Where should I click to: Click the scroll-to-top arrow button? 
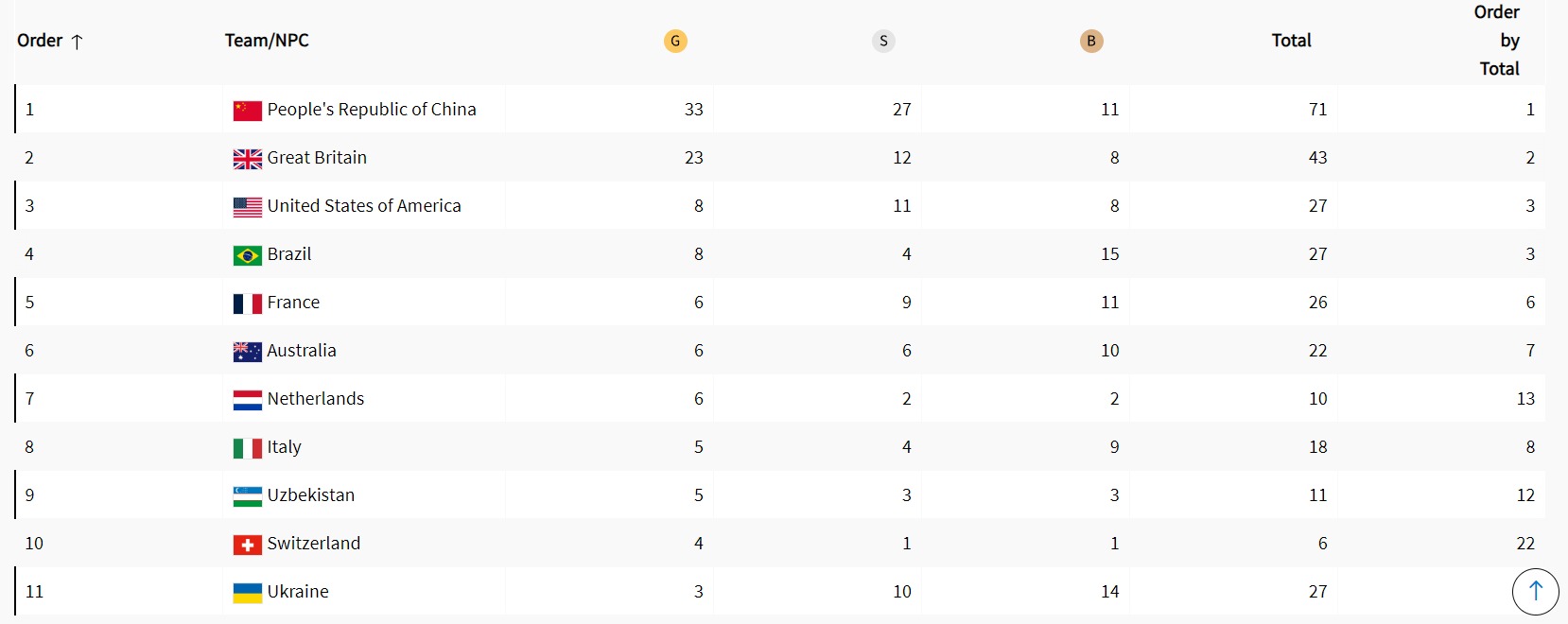click(x=1535, y=591)
